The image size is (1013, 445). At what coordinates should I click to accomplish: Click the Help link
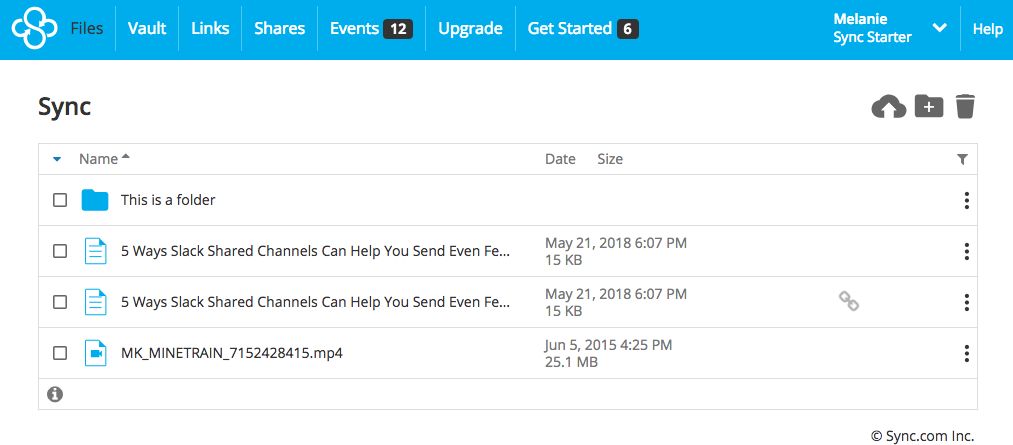987,29
